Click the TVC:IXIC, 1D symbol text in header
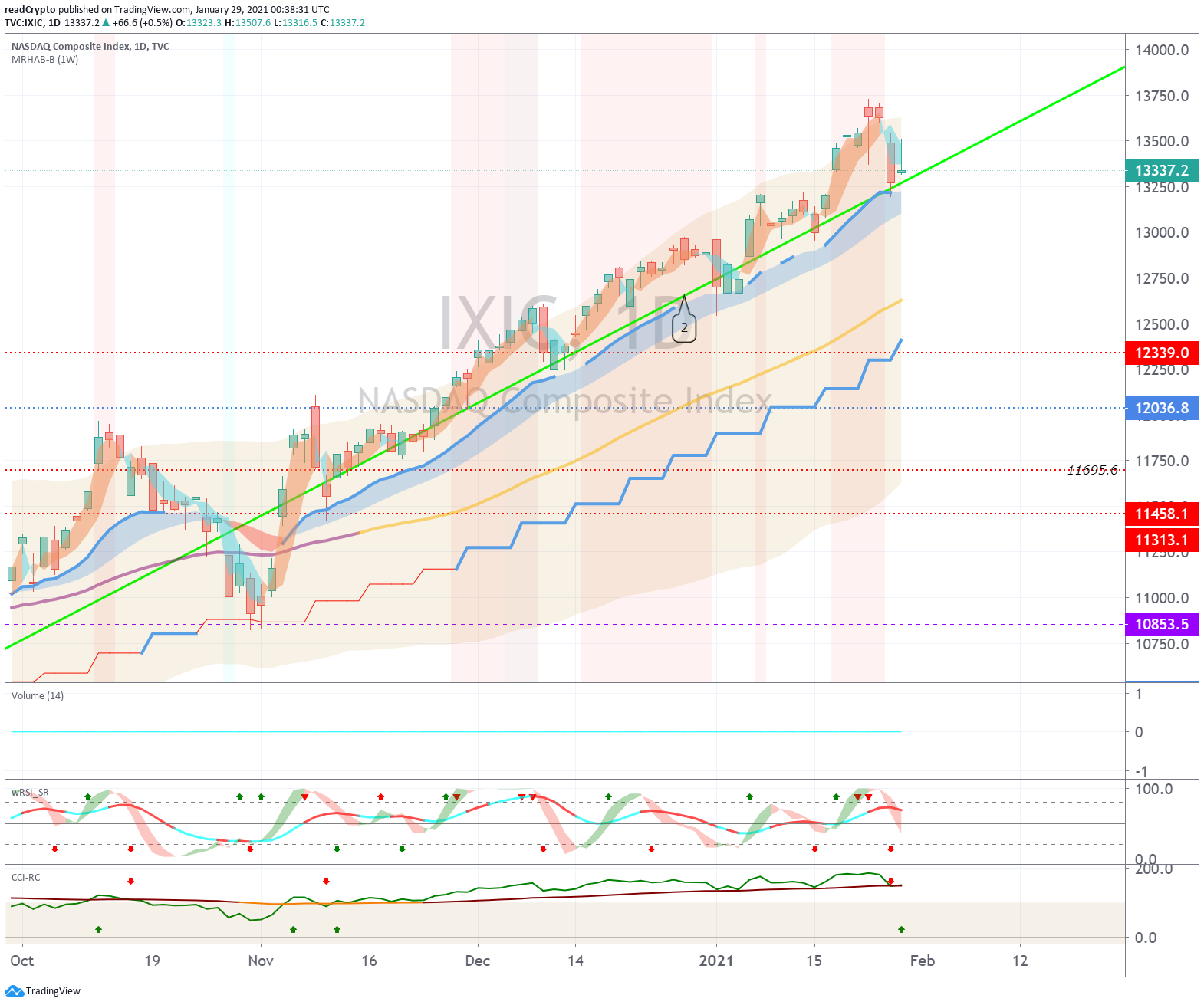Screen dimensions: 1204x1005 [32, 22]
